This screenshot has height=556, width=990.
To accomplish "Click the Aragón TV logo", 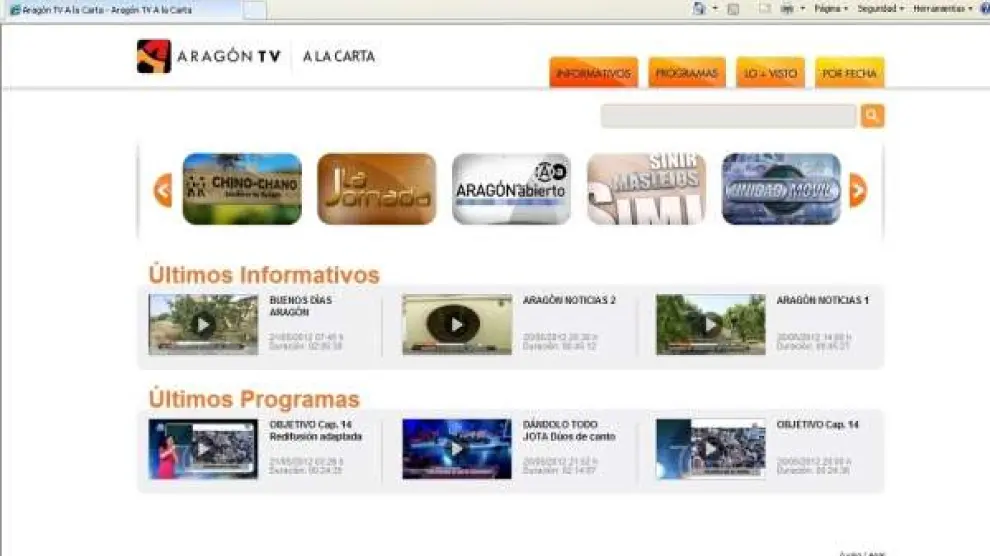I will coord(209,57).
